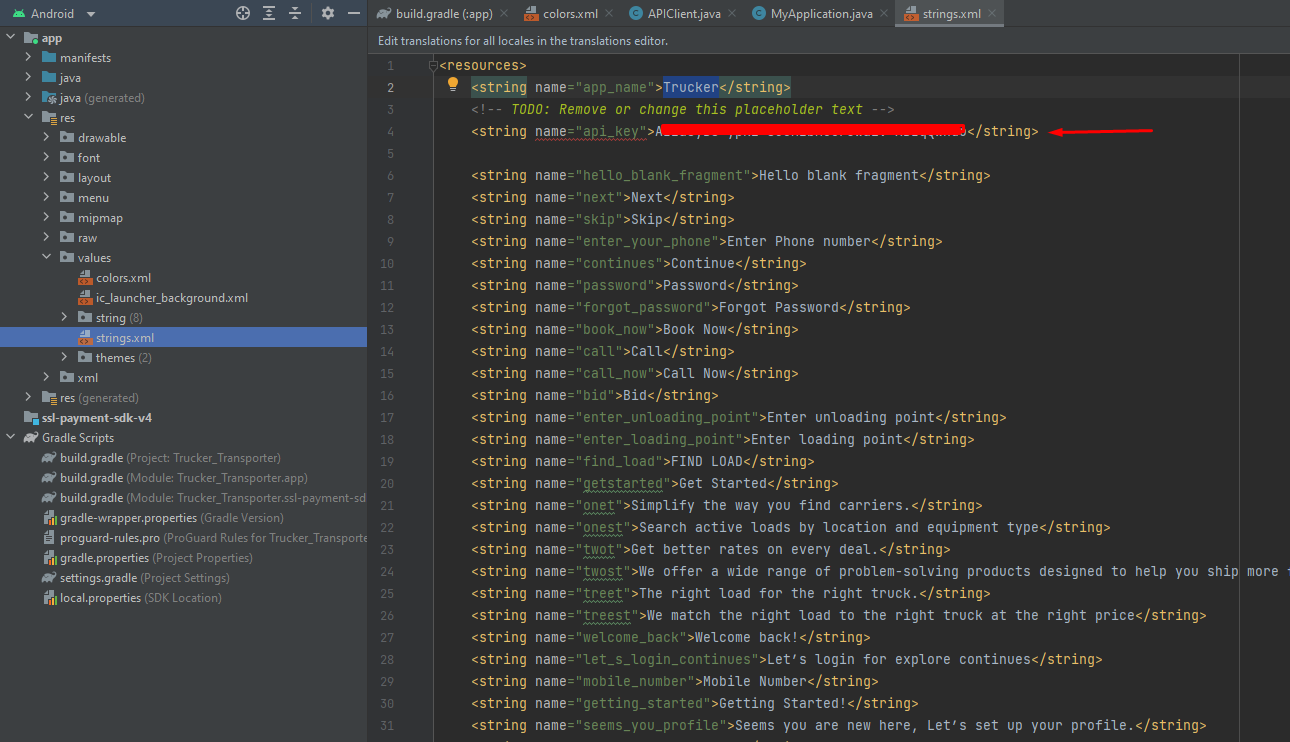
Task: Click the translations editor banner text
Action: click(x=522, y=41)
